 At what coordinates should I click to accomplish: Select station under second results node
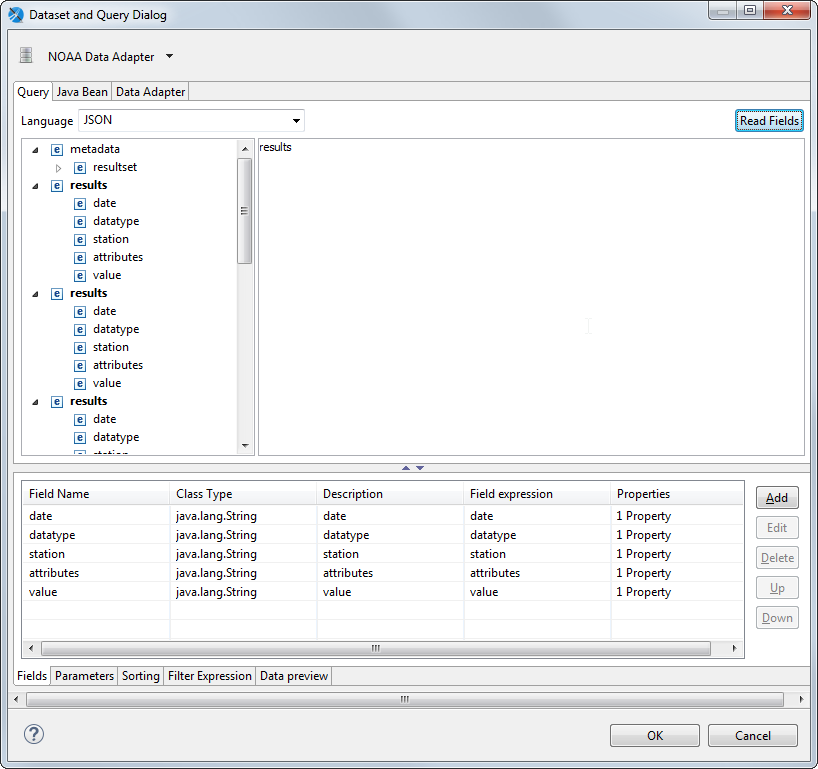coord(111,347)
